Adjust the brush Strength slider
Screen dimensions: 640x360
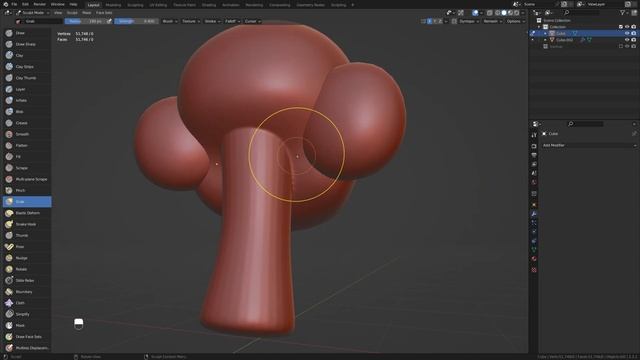(x=137, y=21)
